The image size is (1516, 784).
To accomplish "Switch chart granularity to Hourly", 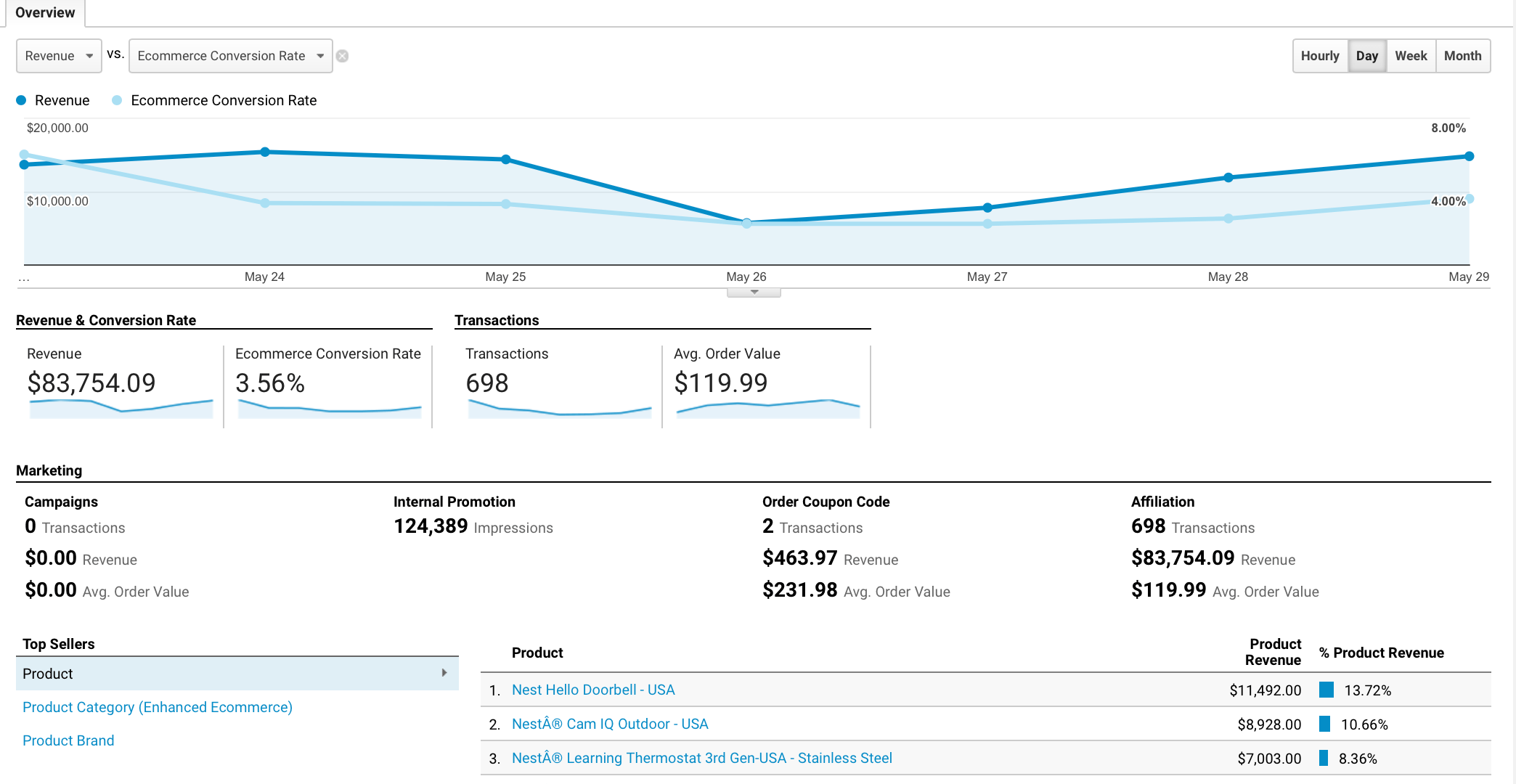I will point(1319,56).
